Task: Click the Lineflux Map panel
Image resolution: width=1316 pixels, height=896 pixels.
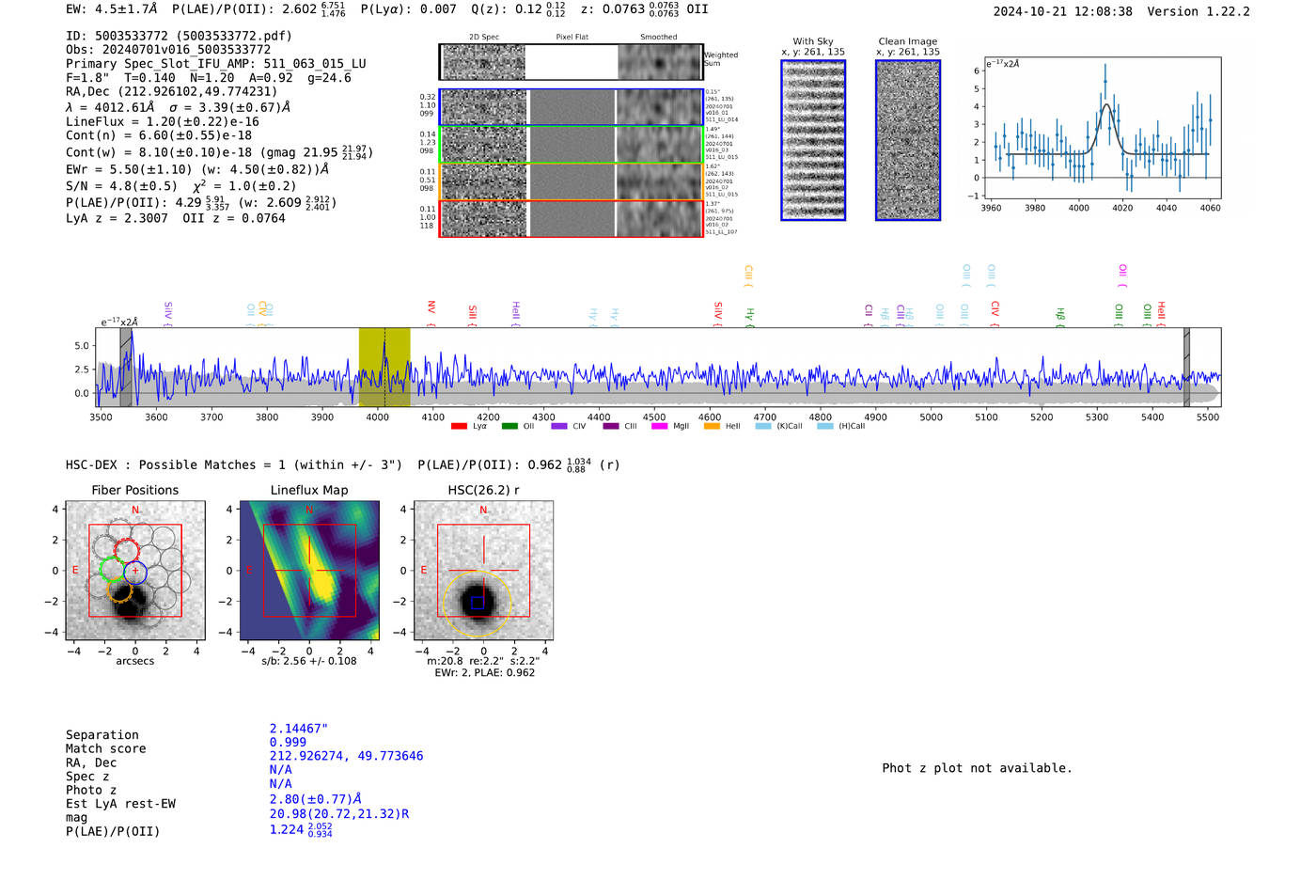Action: [x=309, y=571]
